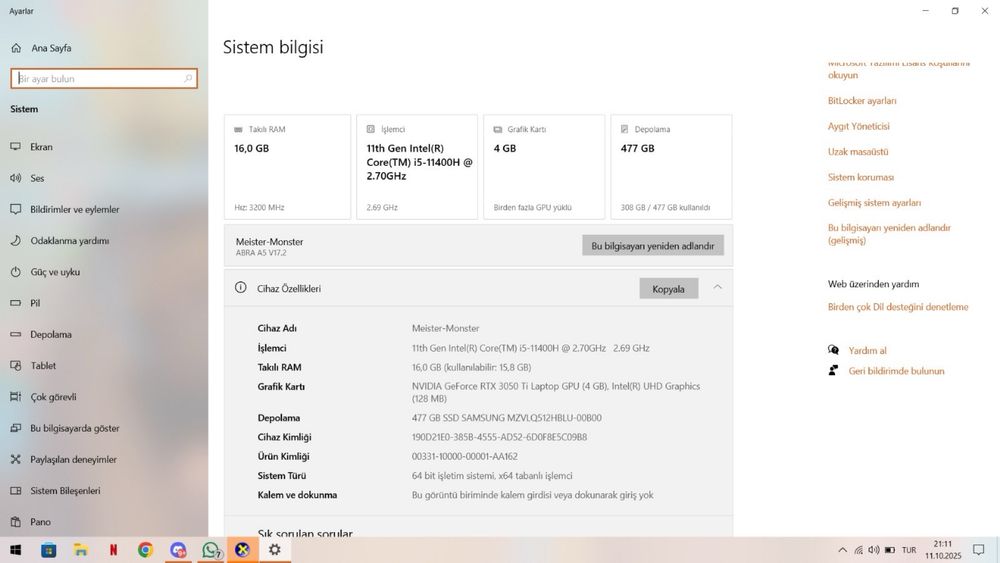Click the Yardım al chat icon
1000x563 pixels.
pyautogui.click(x=833, y=350)
